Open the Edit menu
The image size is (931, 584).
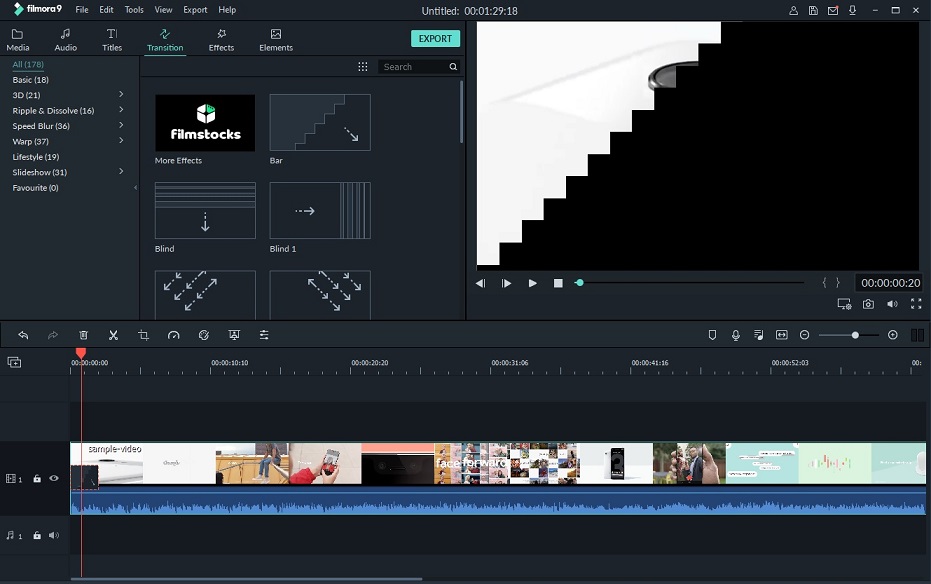click(106, 9)
